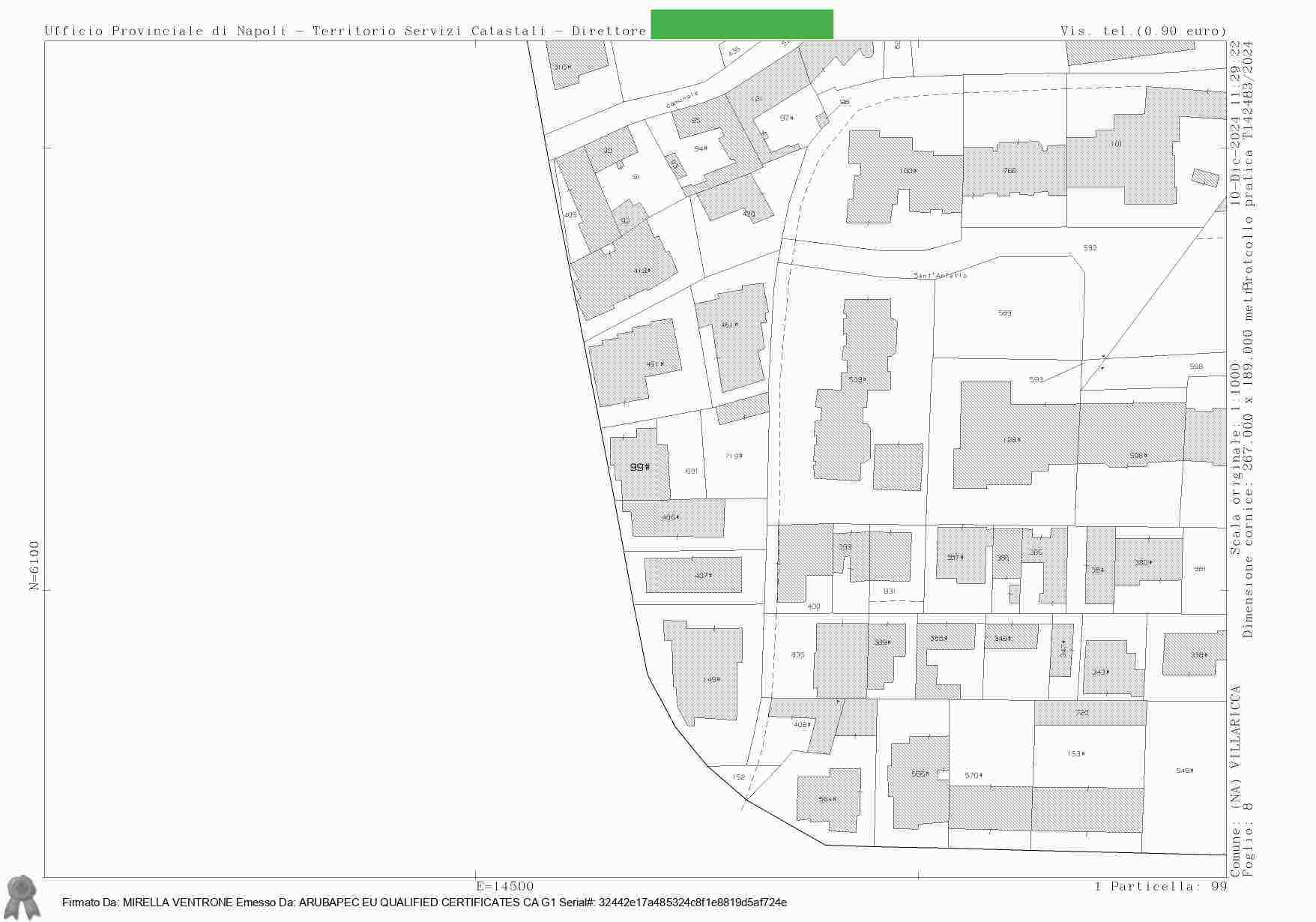Screen dimensions: 1316x922
Task: Select the parcel labeled 153
Action: click(1075, 754)
